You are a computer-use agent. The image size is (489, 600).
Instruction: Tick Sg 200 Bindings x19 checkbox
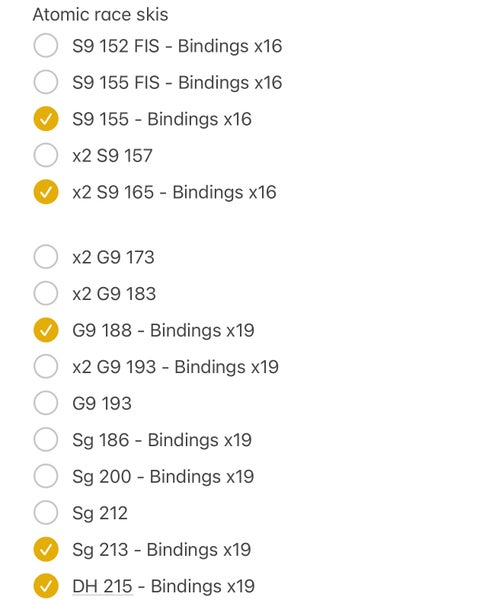(x=46, y=476)
